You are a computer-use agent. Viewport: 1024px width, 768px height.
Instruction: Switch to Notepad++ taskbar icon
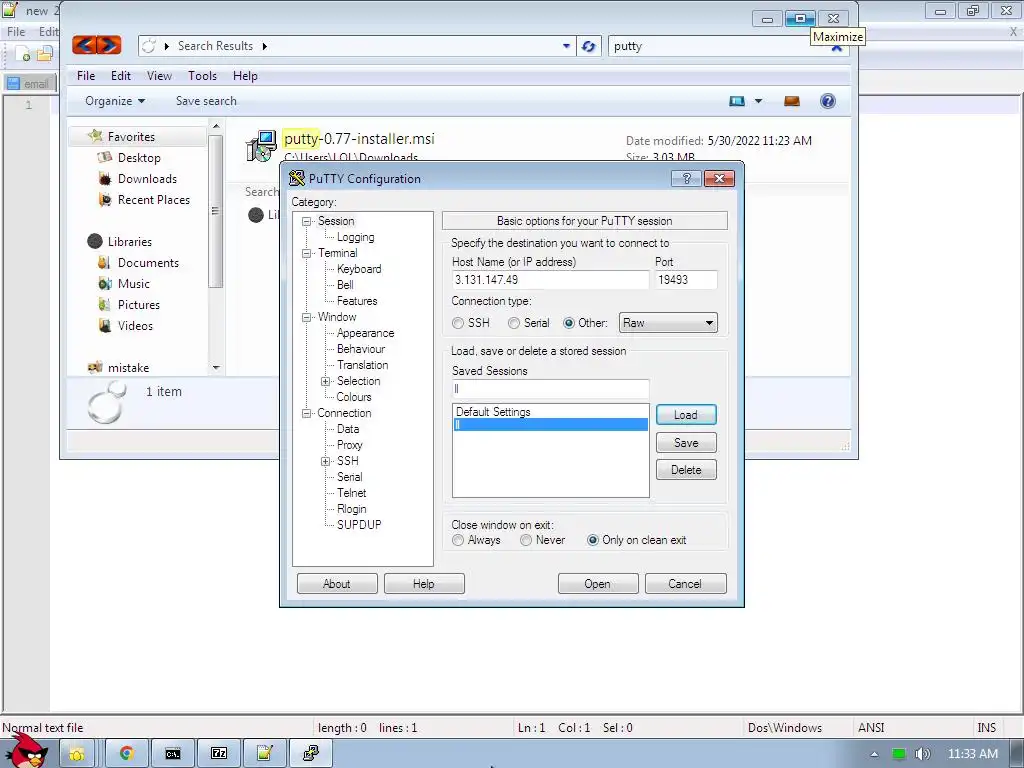pyautogui.click(x=264, y=753)
